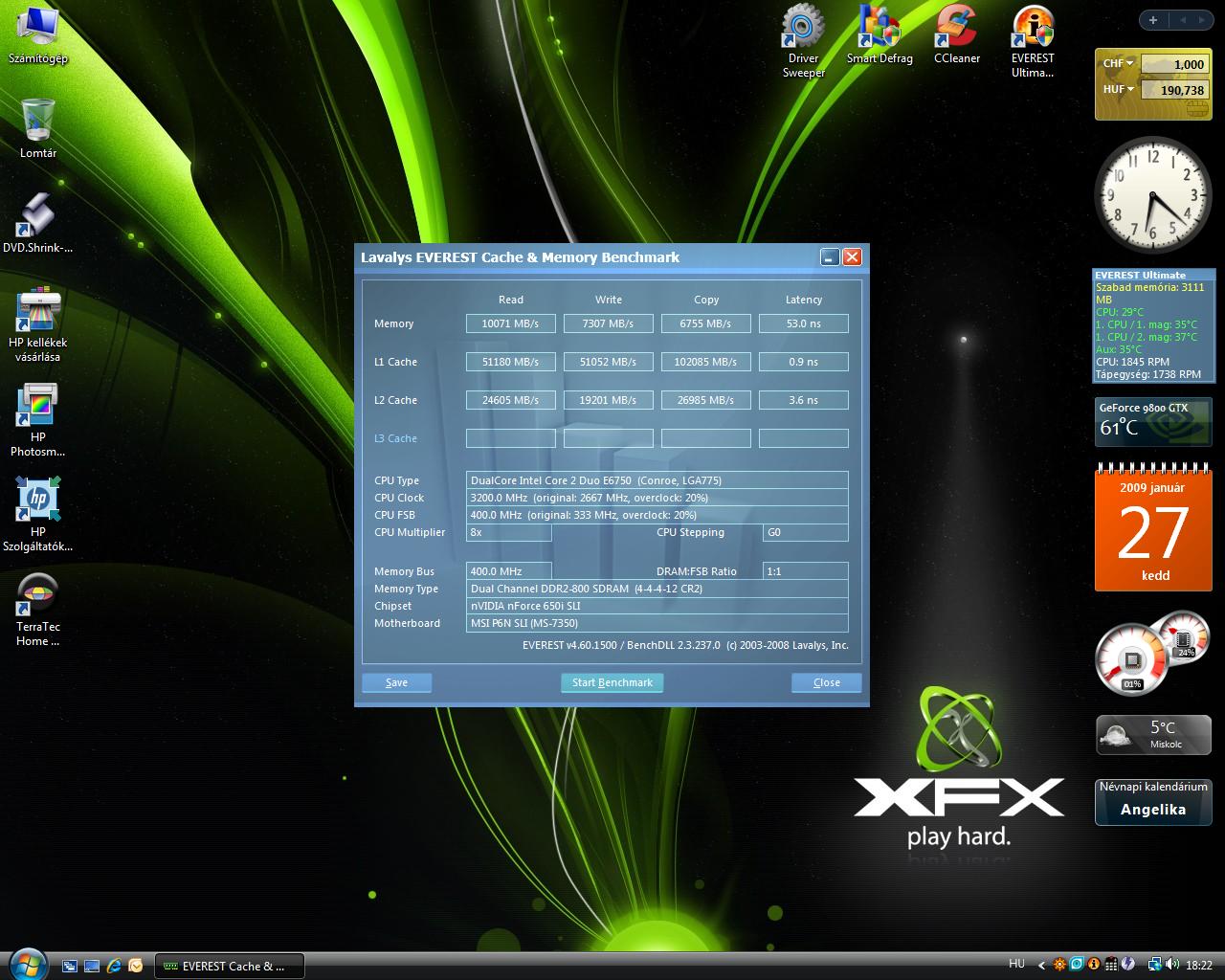Select the DVD.Shrink desktop shortcut
1225x980 pixels.
point(37,223)
